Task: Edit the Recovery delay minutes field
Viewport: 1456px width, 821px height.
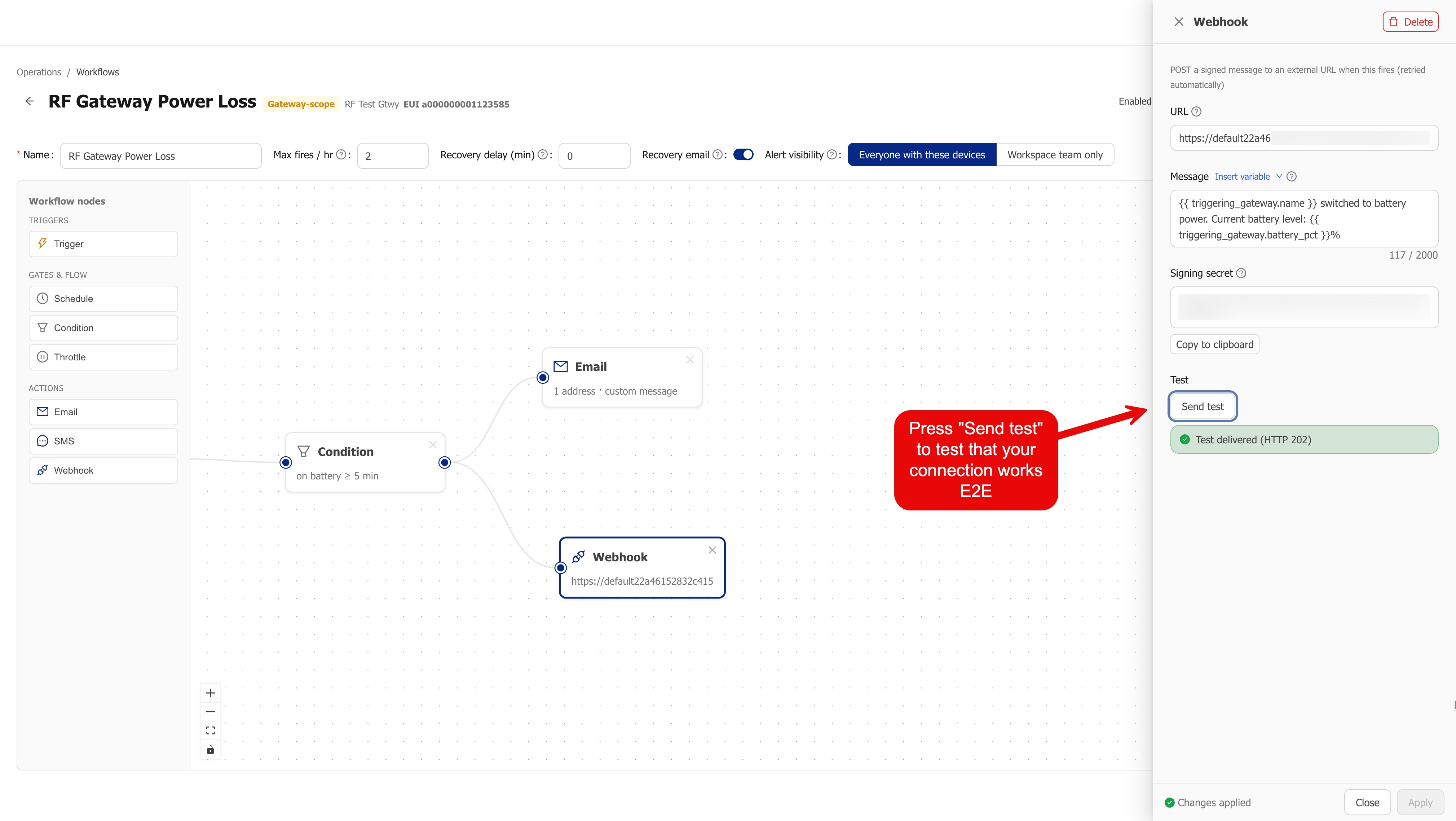Action: click(x=594, y=156)
